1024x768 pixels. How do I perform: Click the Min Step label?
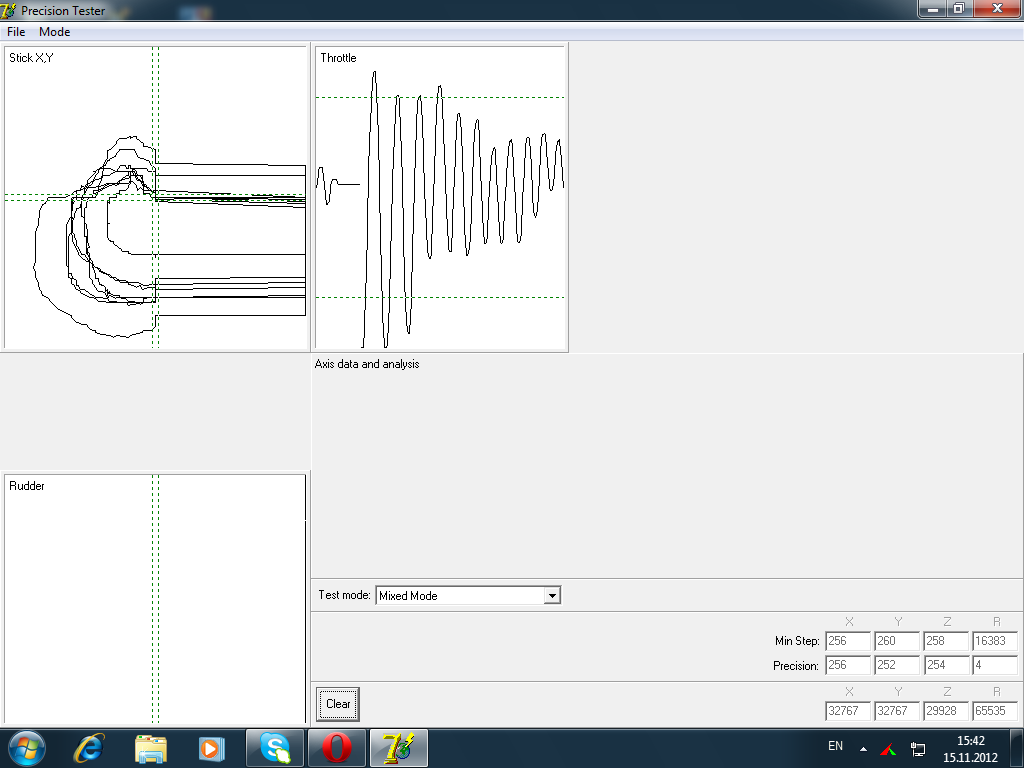point(797,641)
